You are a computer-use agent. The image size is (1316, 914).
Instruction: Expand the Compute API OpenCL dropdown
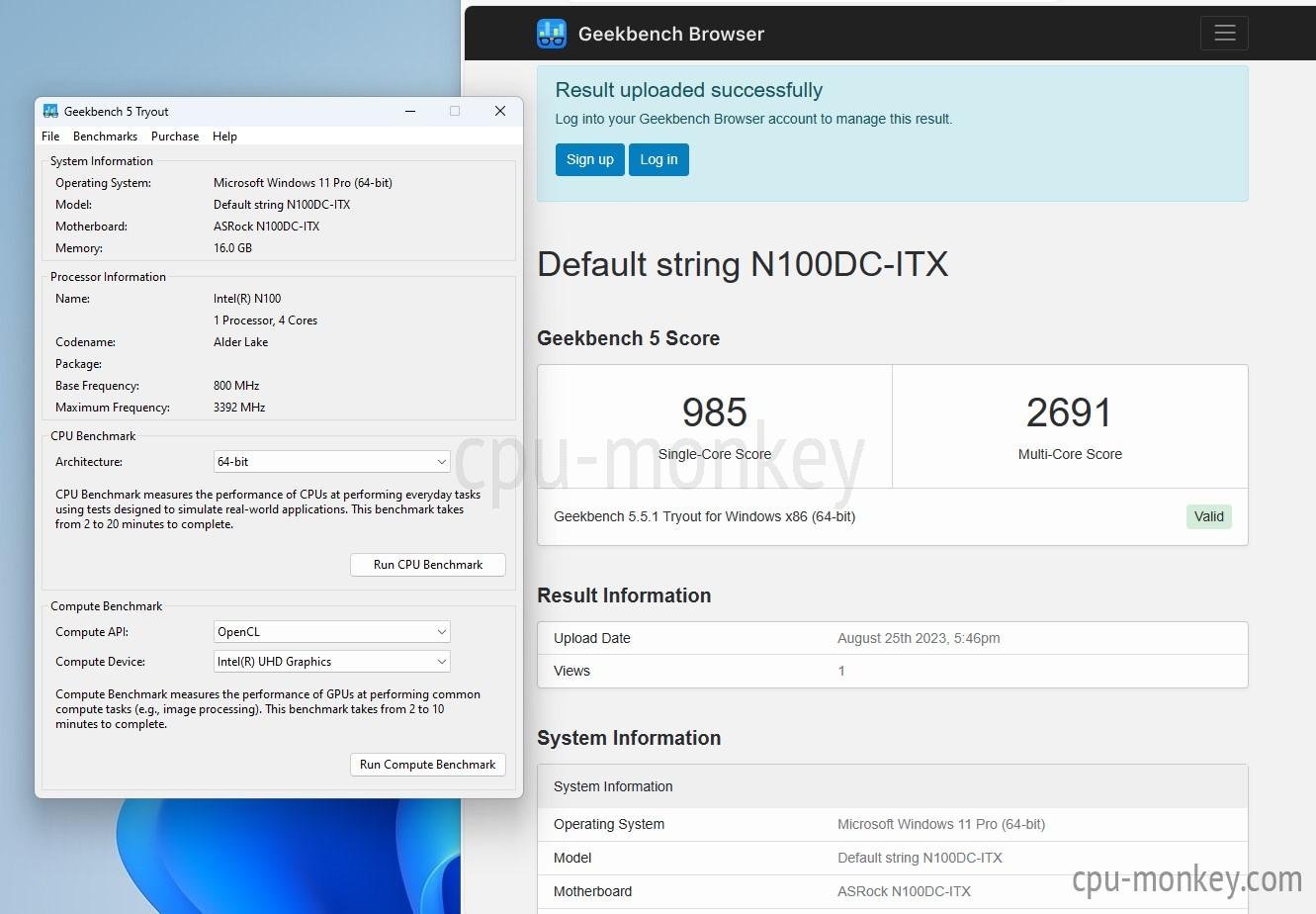332,632
